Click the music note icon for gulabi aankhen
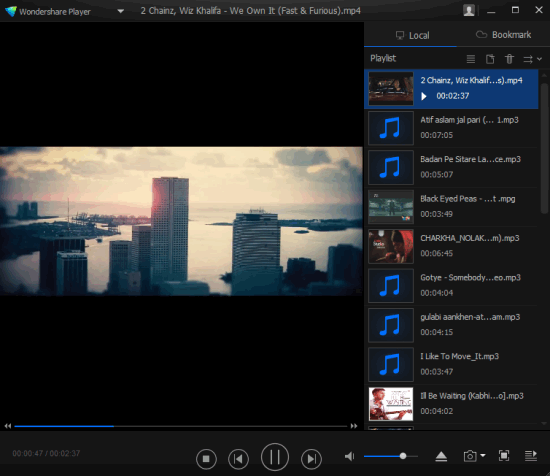 [x=391, y=325]
